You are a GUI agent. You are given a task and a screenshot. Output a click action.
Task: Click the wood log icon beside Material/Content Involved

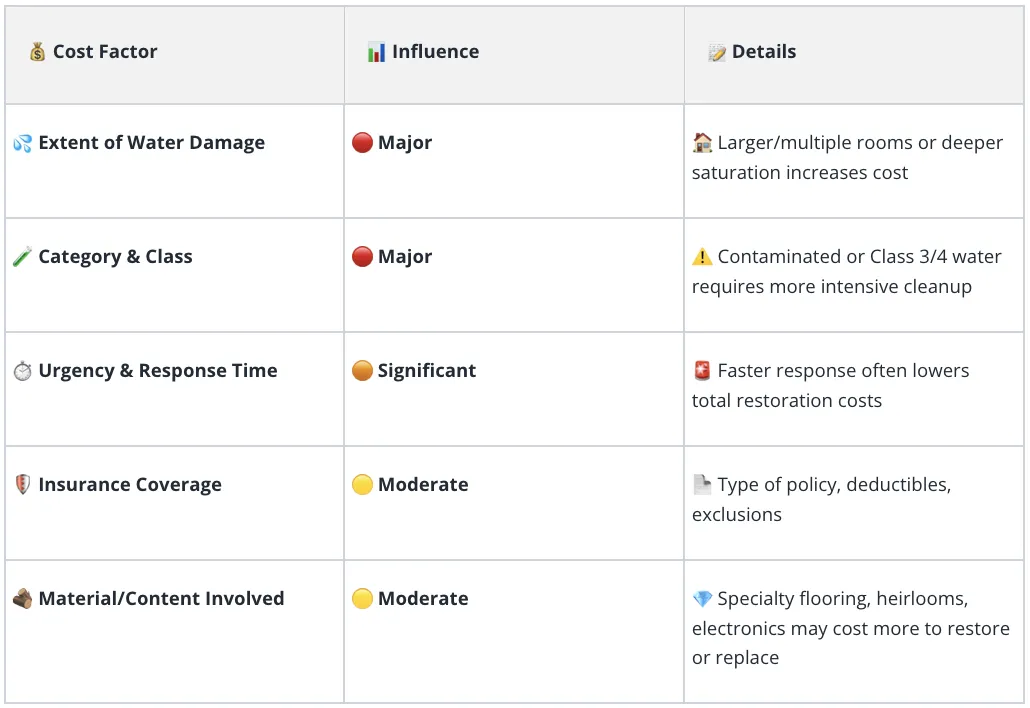click(22, 599)
